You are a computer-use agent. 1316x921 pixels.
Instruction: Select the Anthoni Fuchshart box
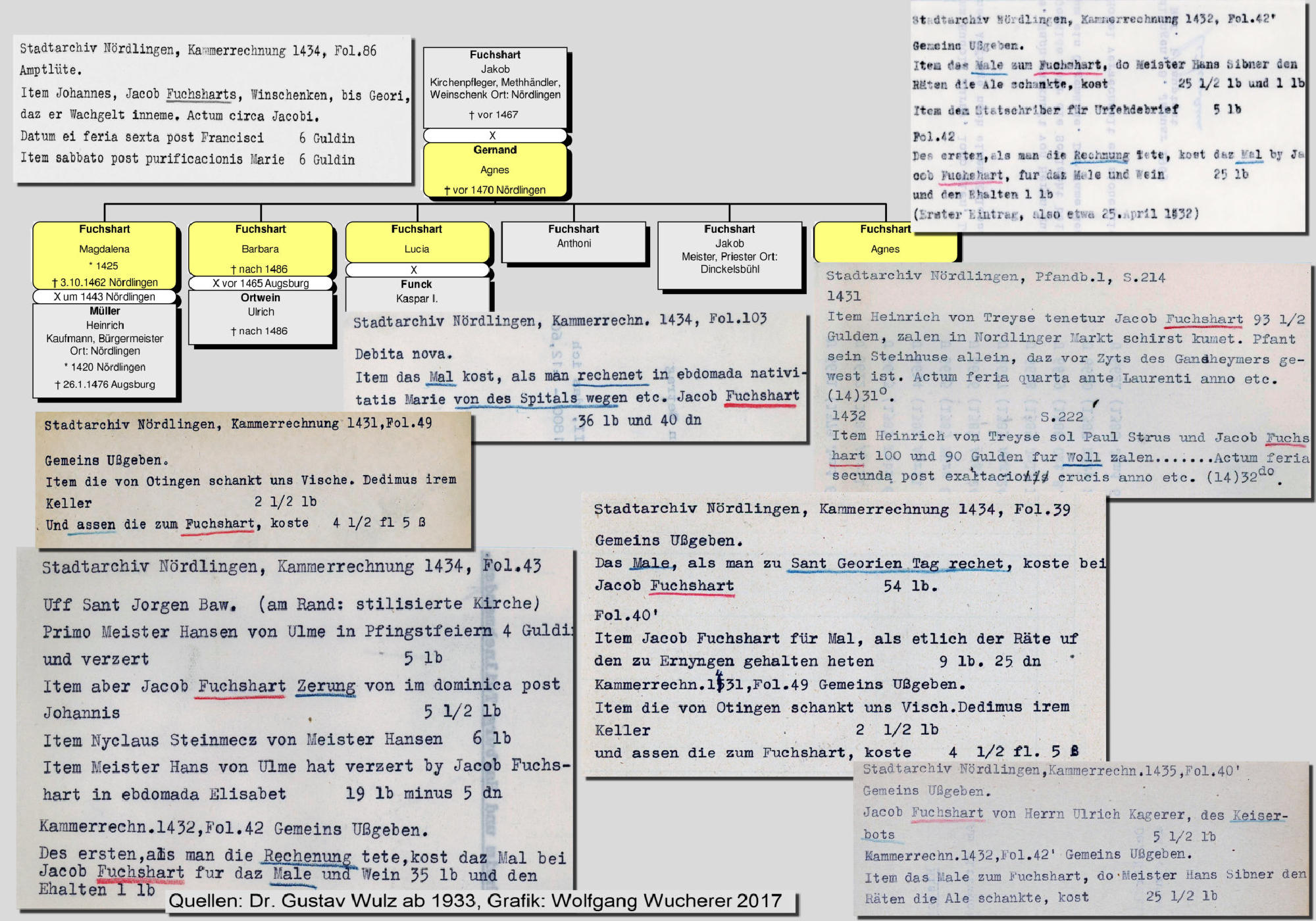click(x=574, y=241)
